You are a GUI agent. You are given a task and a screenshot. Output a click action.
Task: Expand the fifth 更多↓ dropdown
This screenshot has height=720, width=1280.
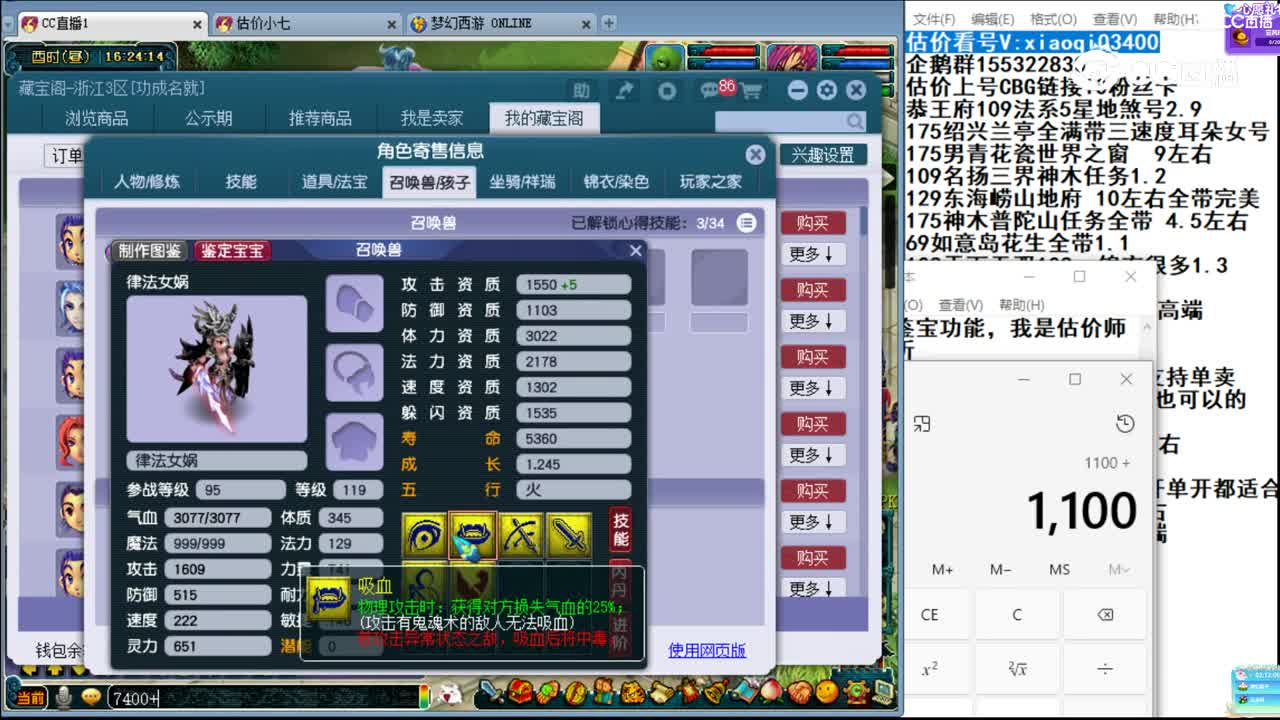811,522
